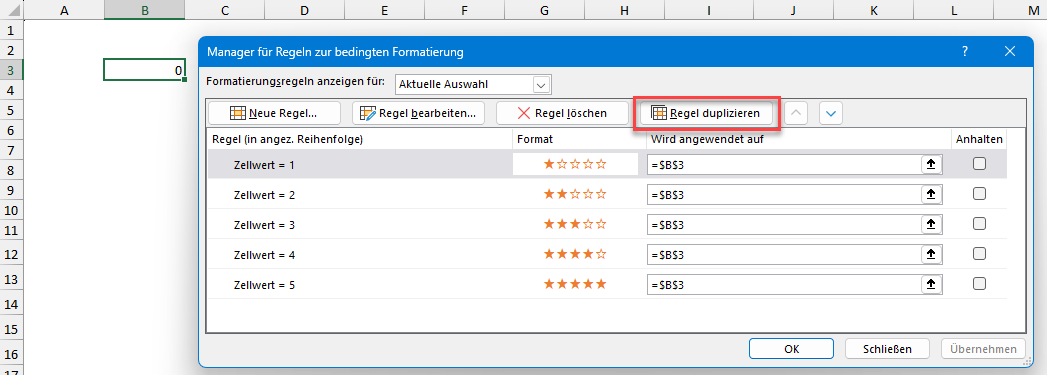Move the rule up with the up arrow

795,113
